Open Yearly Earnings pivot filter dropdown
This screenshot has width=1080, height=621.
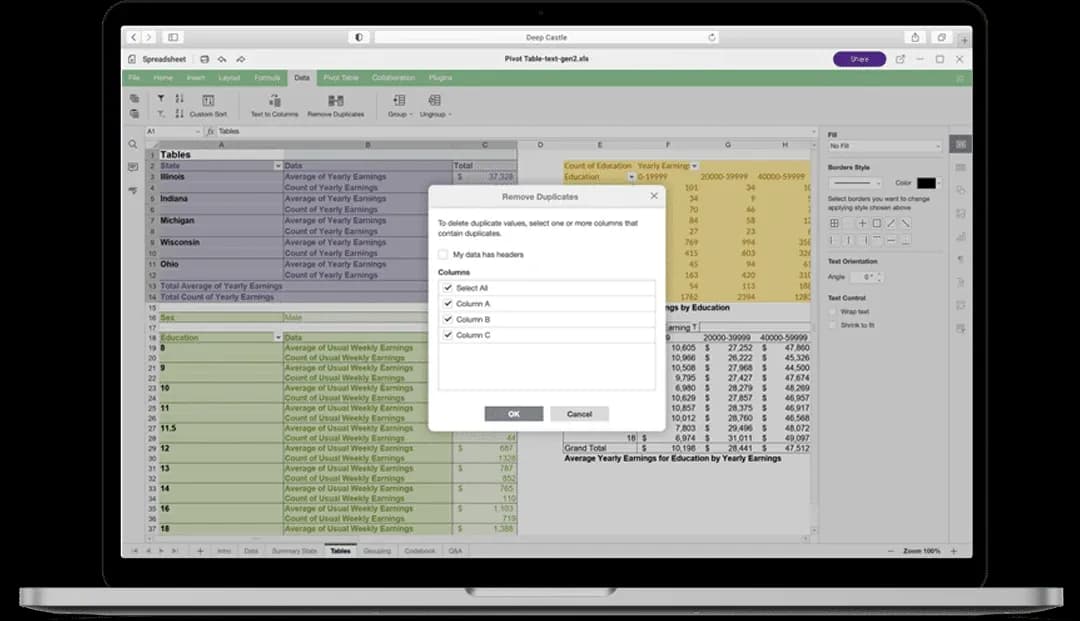[x=694, y=166]
